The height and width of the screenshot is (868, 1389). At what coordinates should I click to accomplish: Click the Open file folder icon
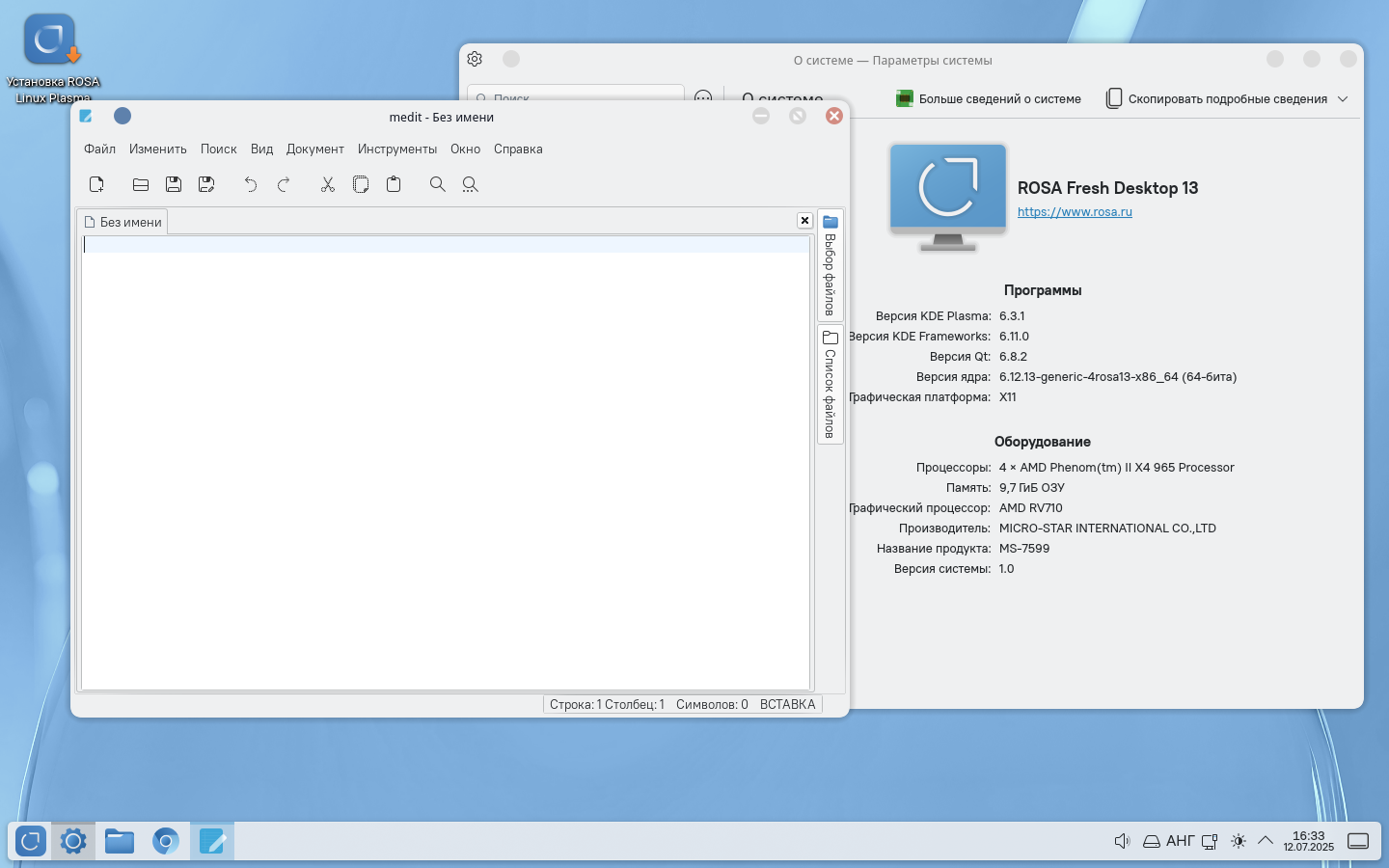click(141, 184)
